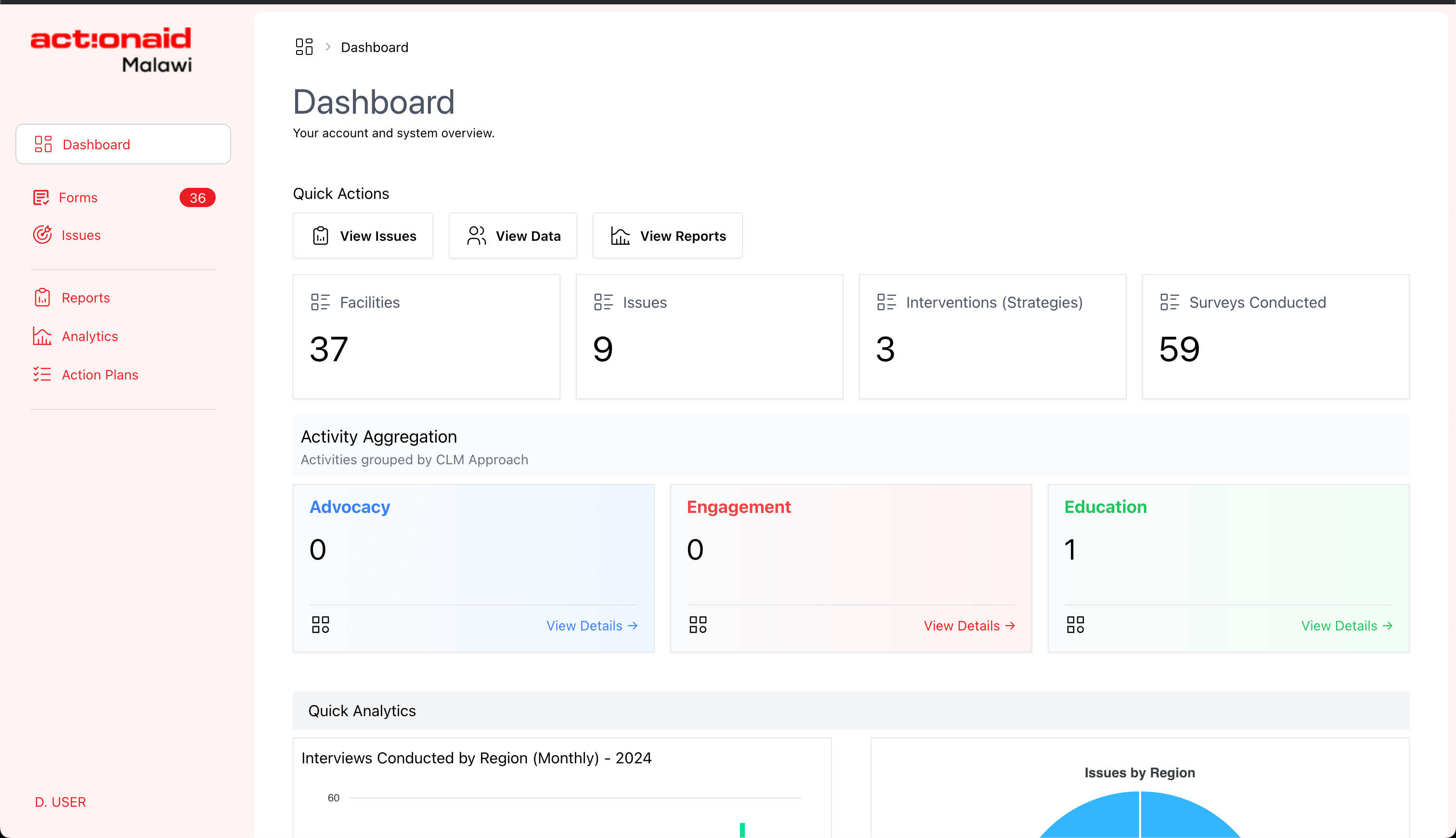Click the clipboard icon on View Issues
Screen dimensions: 1456x838
(320, 236)
